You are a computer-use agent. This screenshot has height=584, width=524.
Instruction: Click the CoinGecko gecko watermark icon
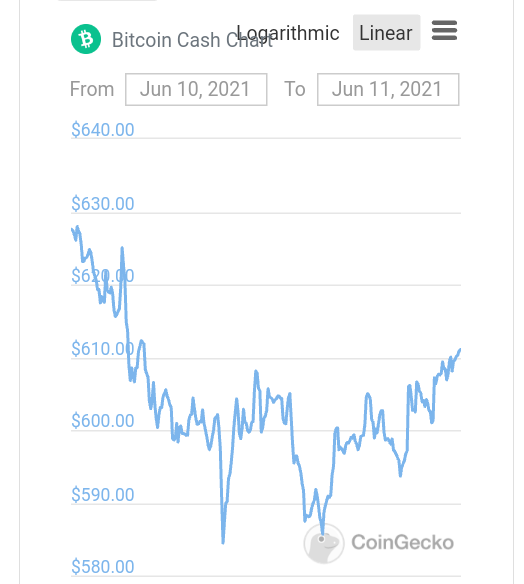(324, 543)
